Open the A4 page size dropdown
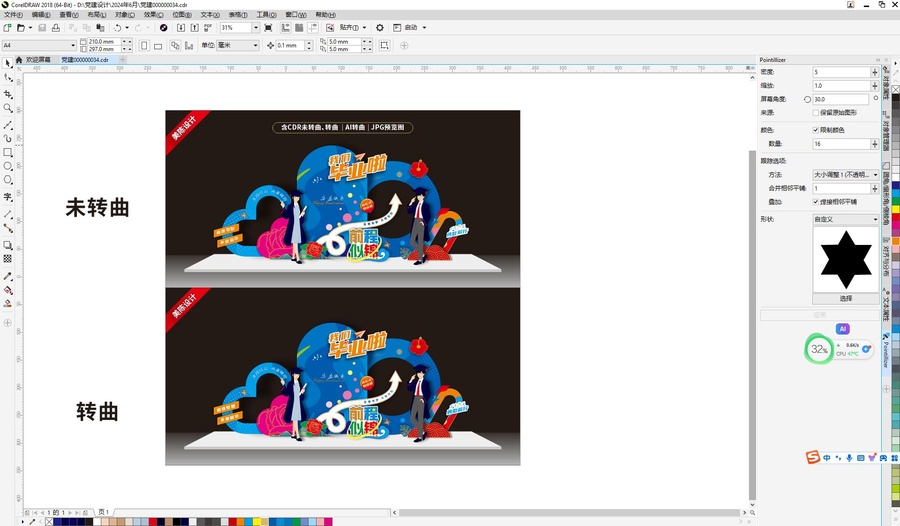Image resolution: width=900 pixels, height=526 pixels. 73,45
